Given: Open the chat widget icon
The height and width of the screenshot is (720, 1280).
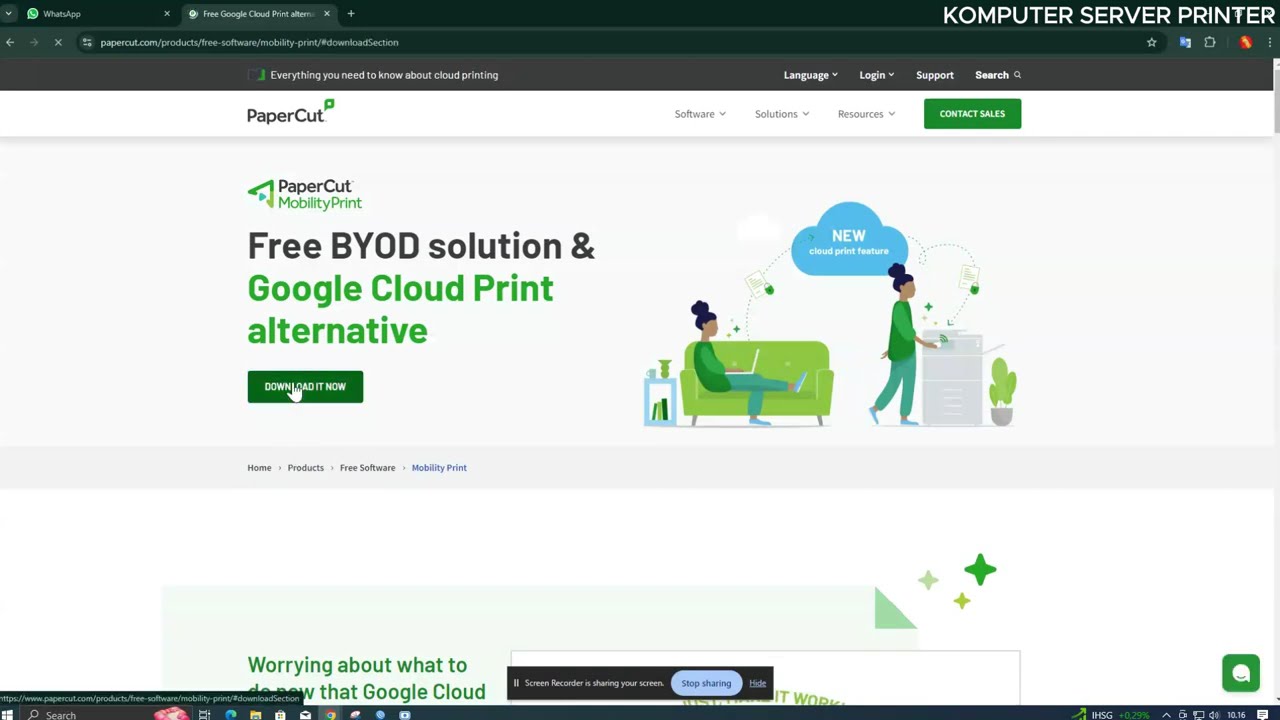Looking at the screenshot, I should tap(1241, 673).
